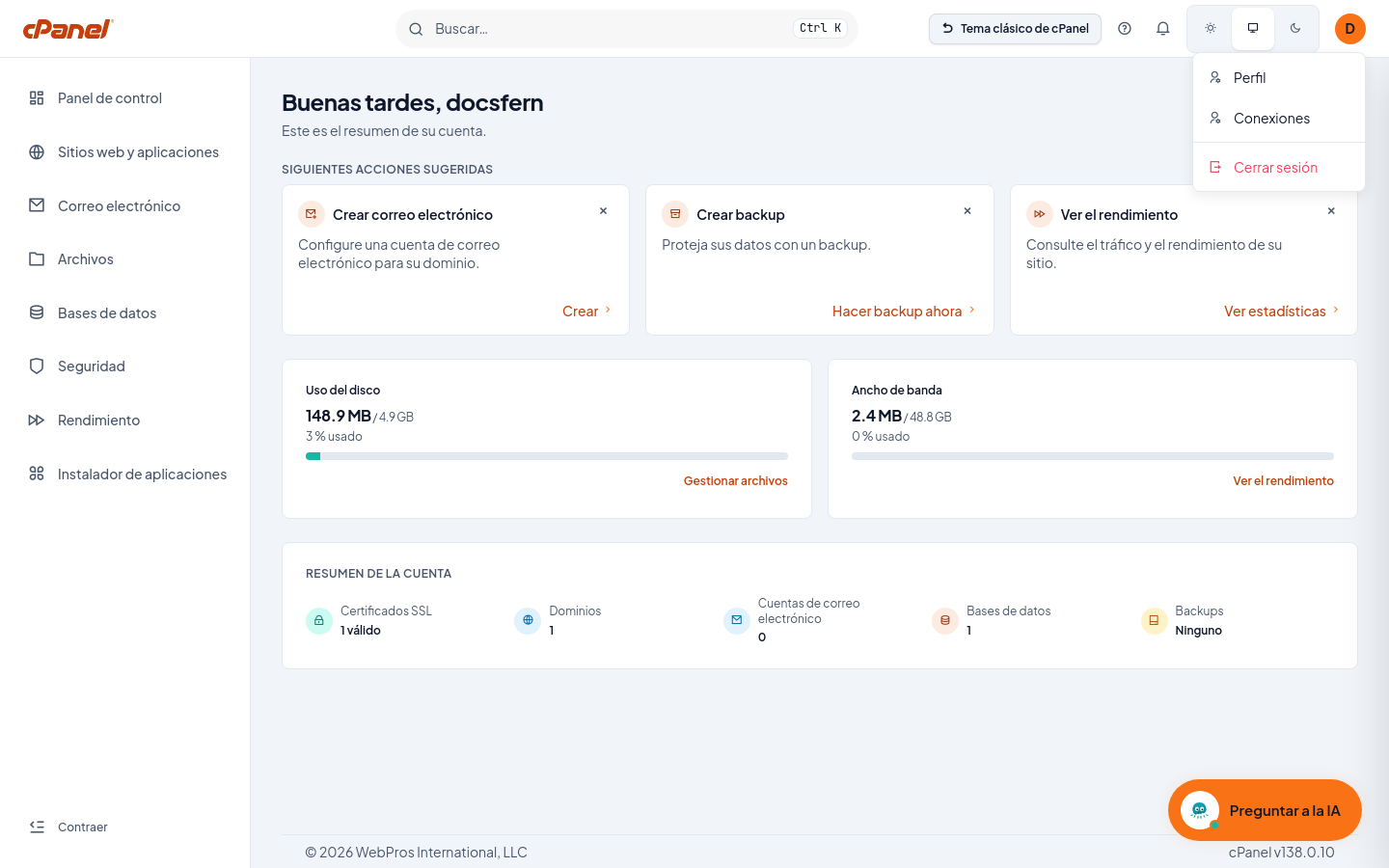Click the fast-forward icon on Ver el rendimiento card
The image size is (1389, 868).
tap(1040, 214)
